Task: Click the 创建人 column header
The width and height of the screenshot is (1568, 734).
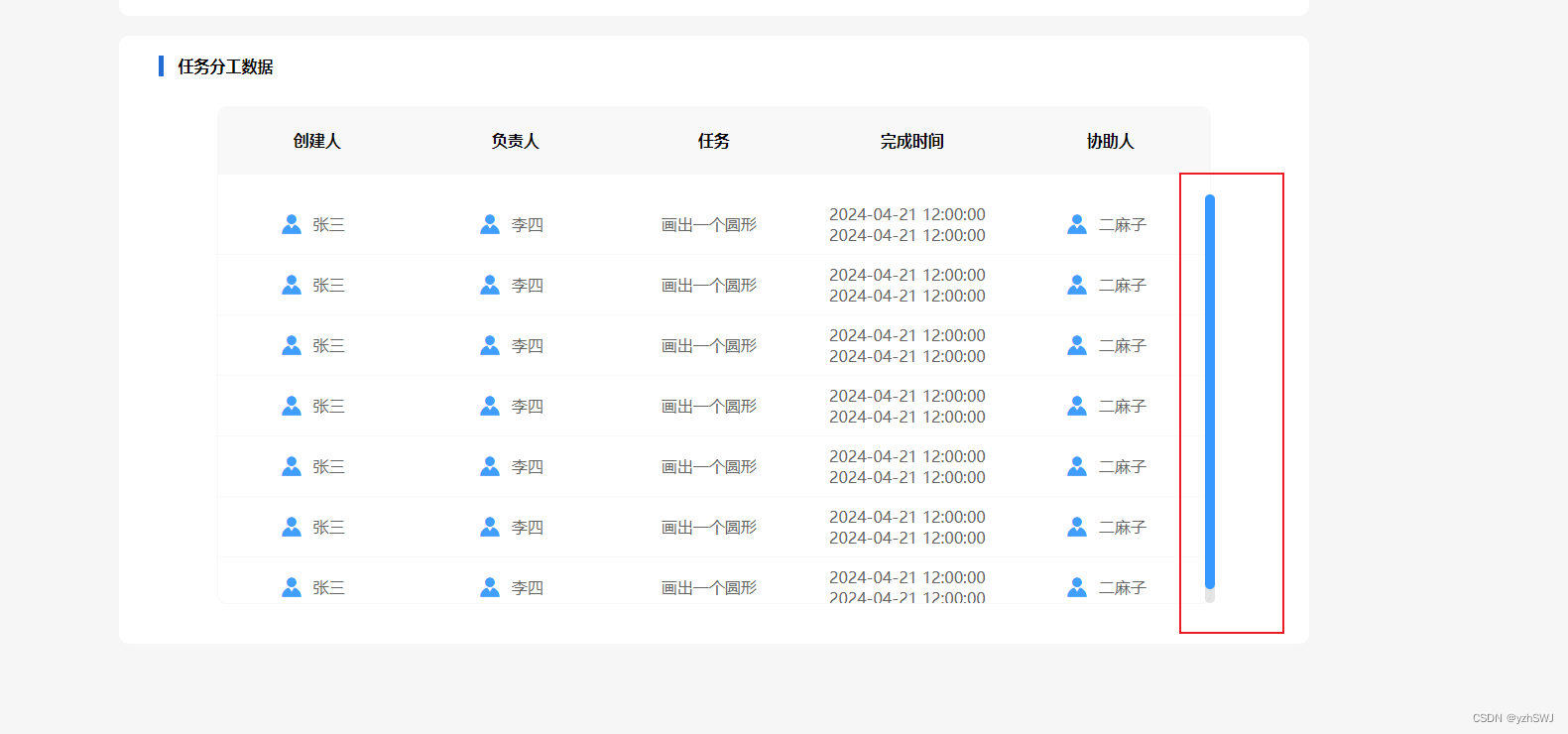Action: point(317,141)
